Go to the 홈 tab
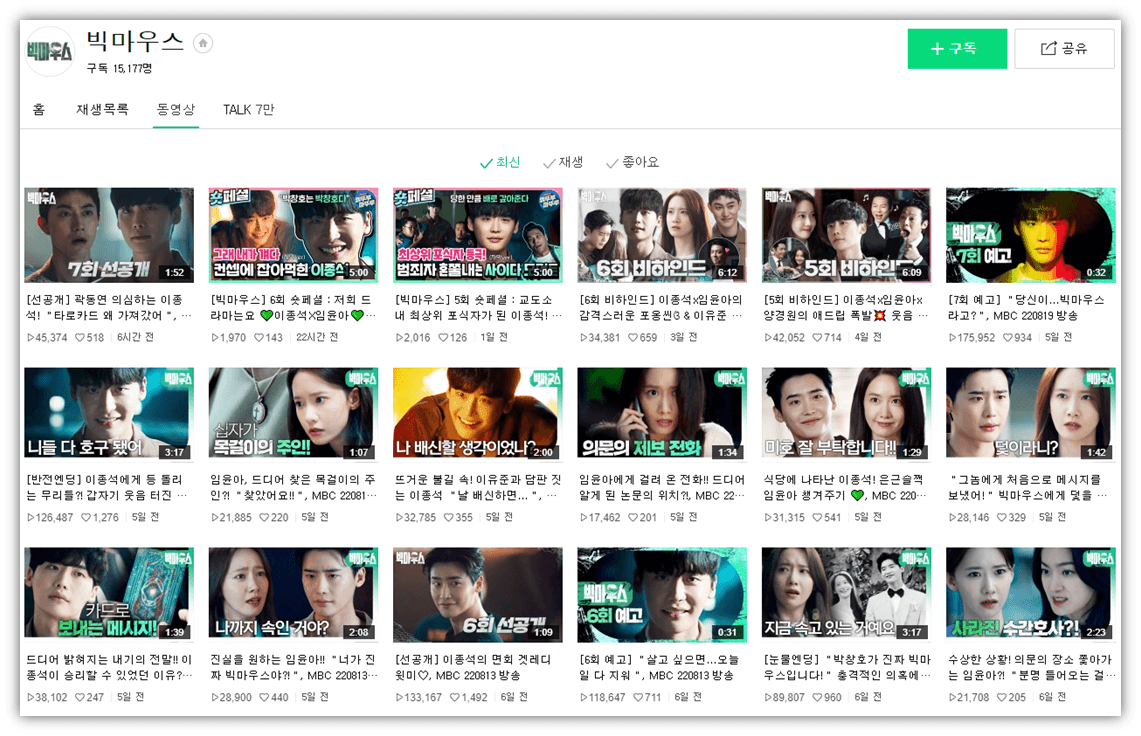 [x=38, y=109]
